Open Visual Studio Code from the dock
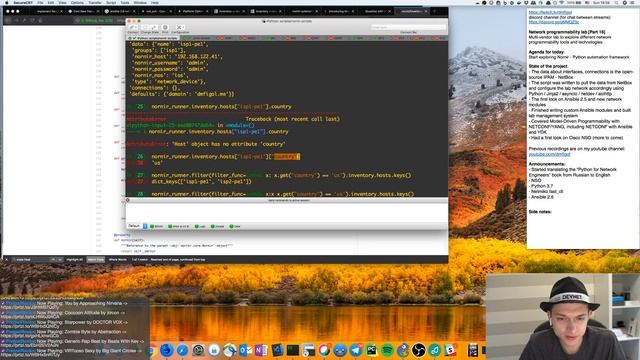 pos(277,350)
